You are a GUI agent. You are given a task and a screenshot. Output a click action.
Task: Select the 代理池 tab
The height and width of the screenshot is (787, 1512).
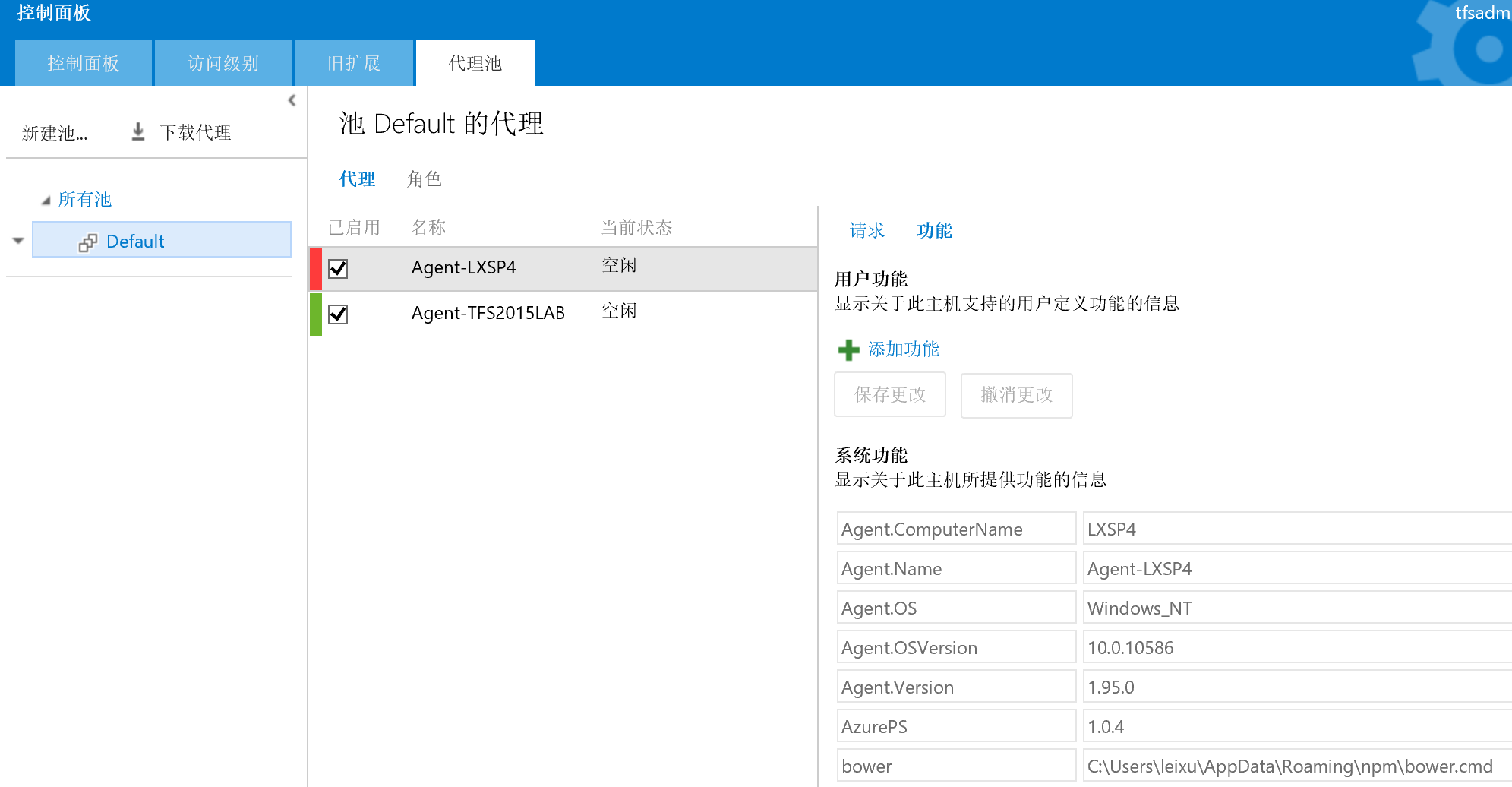coord(475,63)
